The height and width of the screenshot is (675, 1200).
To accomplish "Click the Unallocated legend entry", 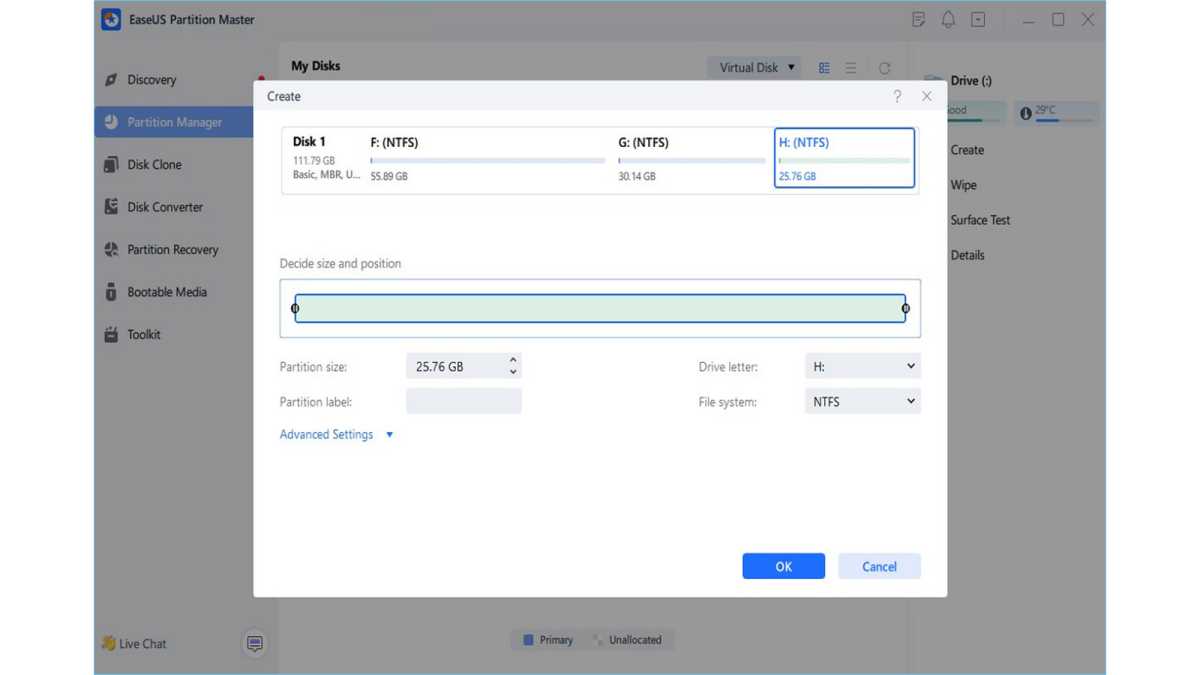I will point(627,640).
